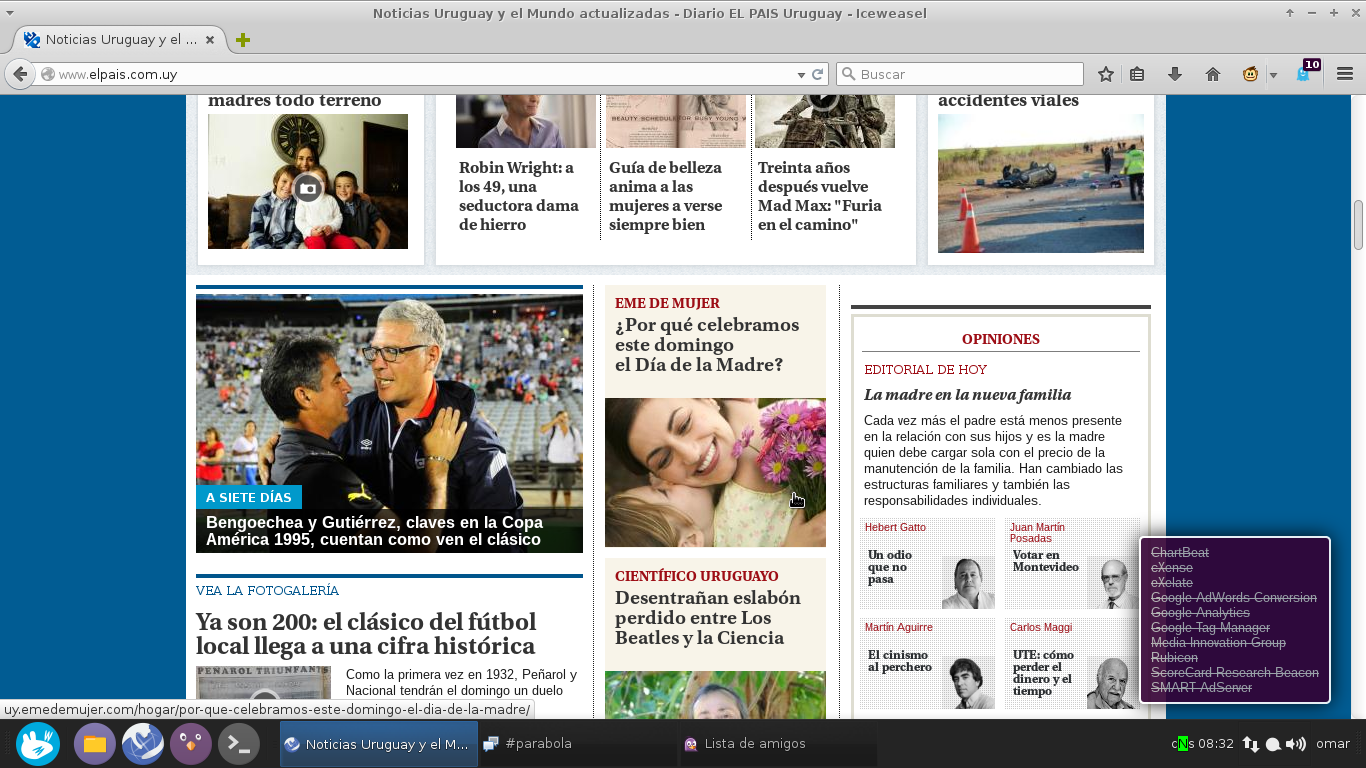Click the notification bubble tray icon
This screenshot has height=768, width=1366.
pyautogui.click(x=1273, y=744)
